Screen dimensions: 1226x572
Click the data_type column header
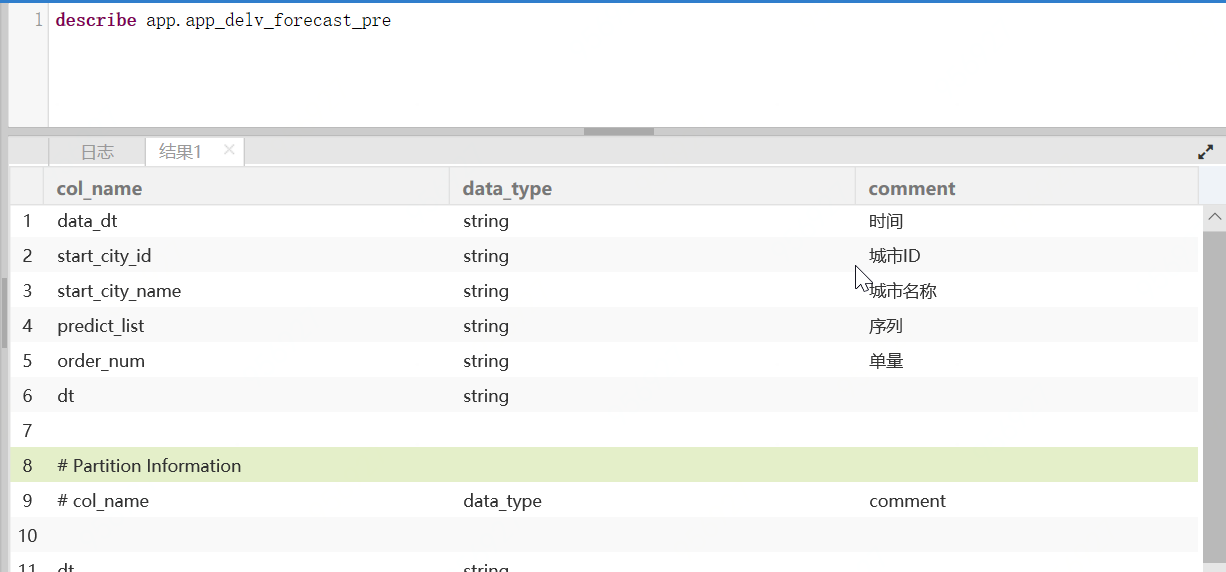click(x=507, y=188)
